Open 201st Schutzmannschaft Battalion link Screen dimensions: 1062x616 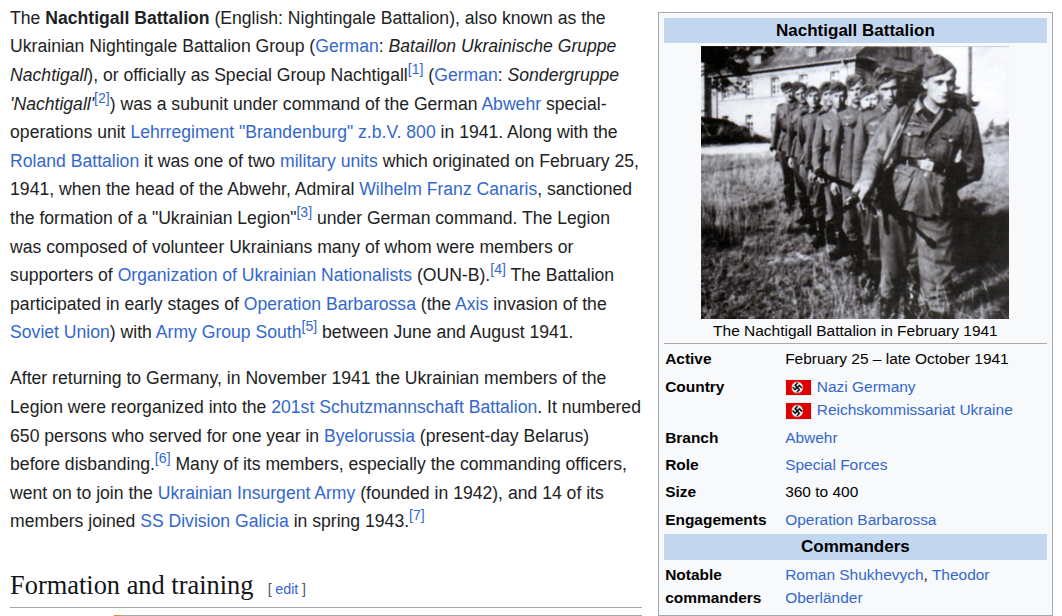pos(404,407)
